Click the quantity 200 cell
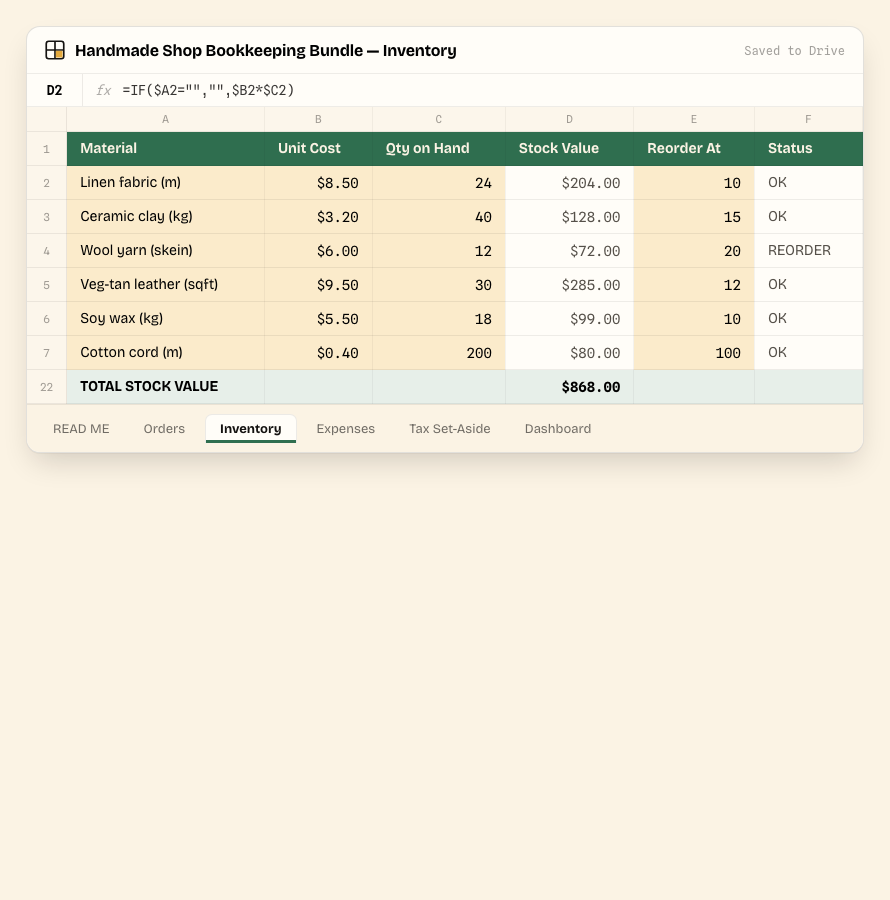The width and height of the screenshot is (890, 900). (x=439, y=352)
